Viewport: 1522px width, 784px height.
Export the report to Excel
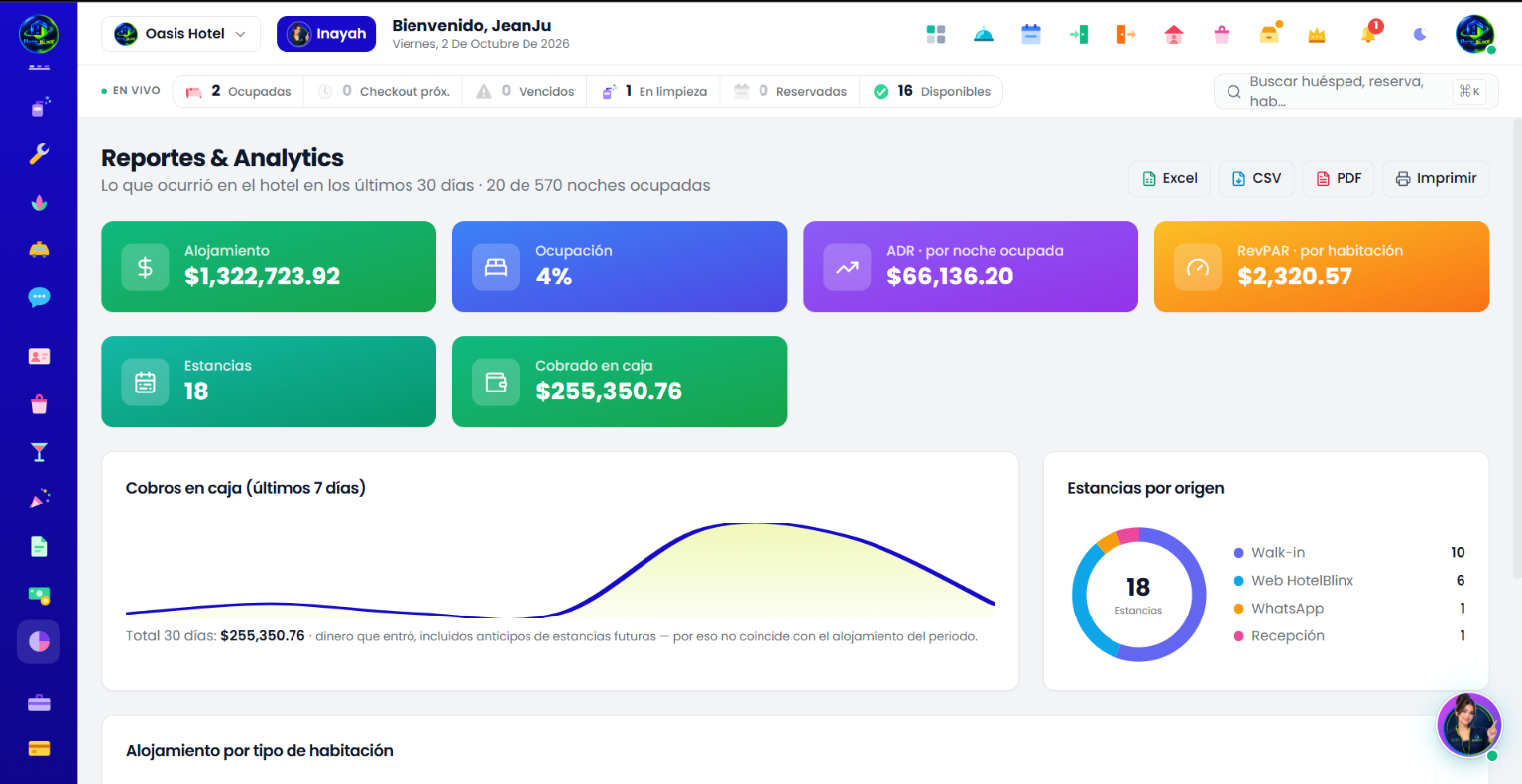coord(1170,178)
